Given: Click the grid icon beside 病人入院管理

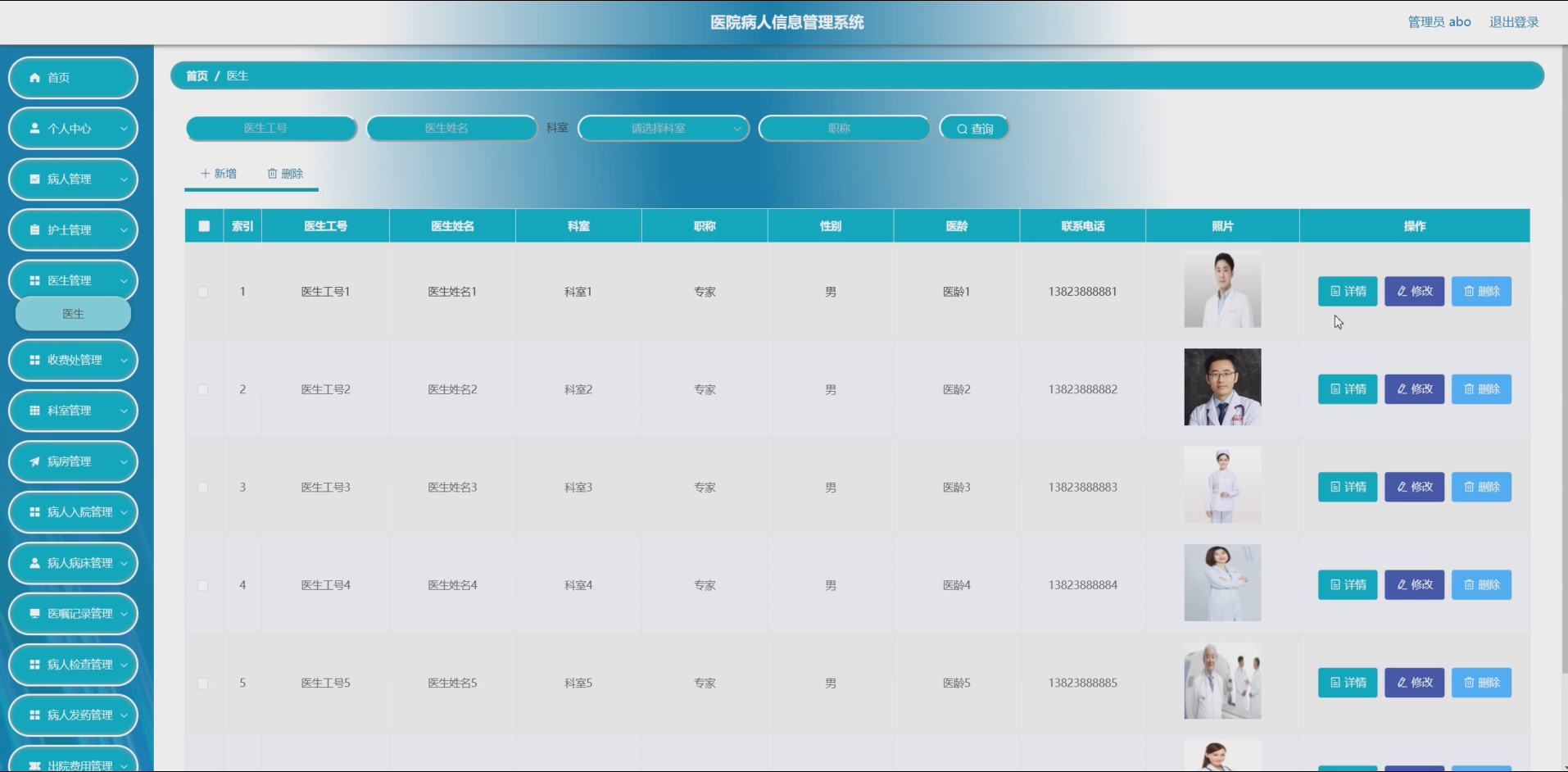Looking at the screenshot, I should coord(34,512).
